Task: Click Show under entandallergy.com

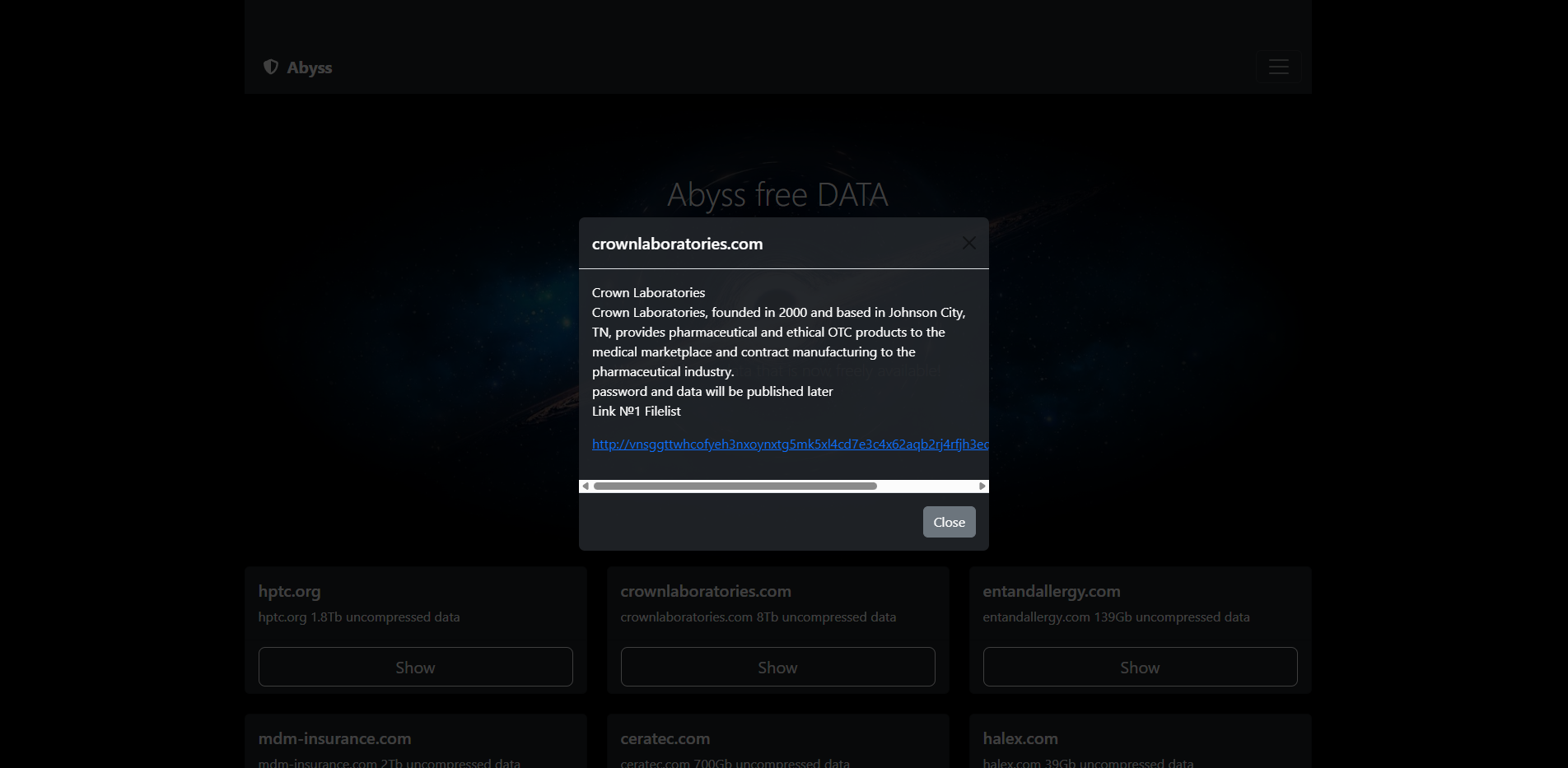Action: pyautogui.click(x=1140, y=667)
